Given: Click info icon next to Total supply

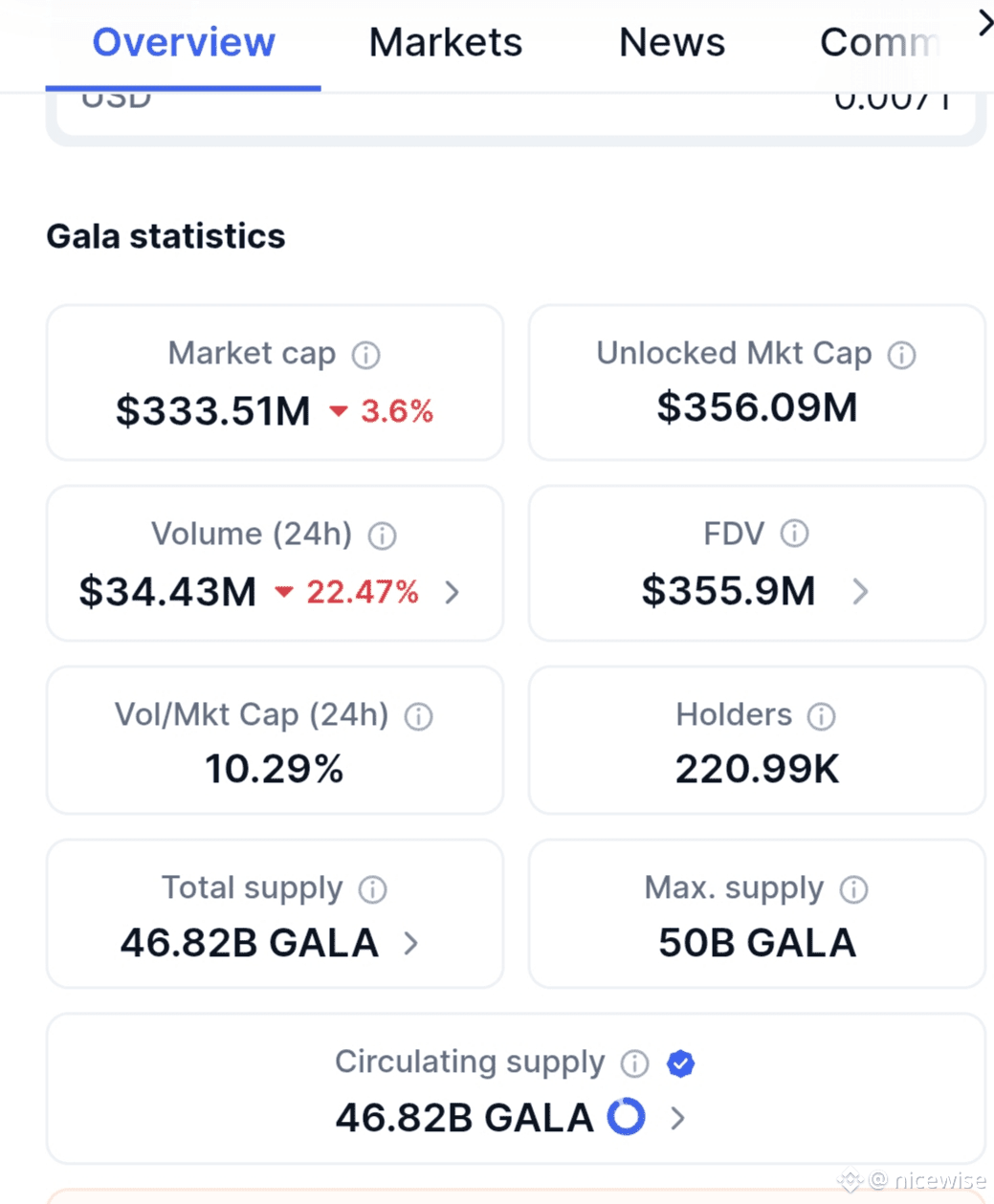Looking at the screenshot, I should (x=372, y=889).
